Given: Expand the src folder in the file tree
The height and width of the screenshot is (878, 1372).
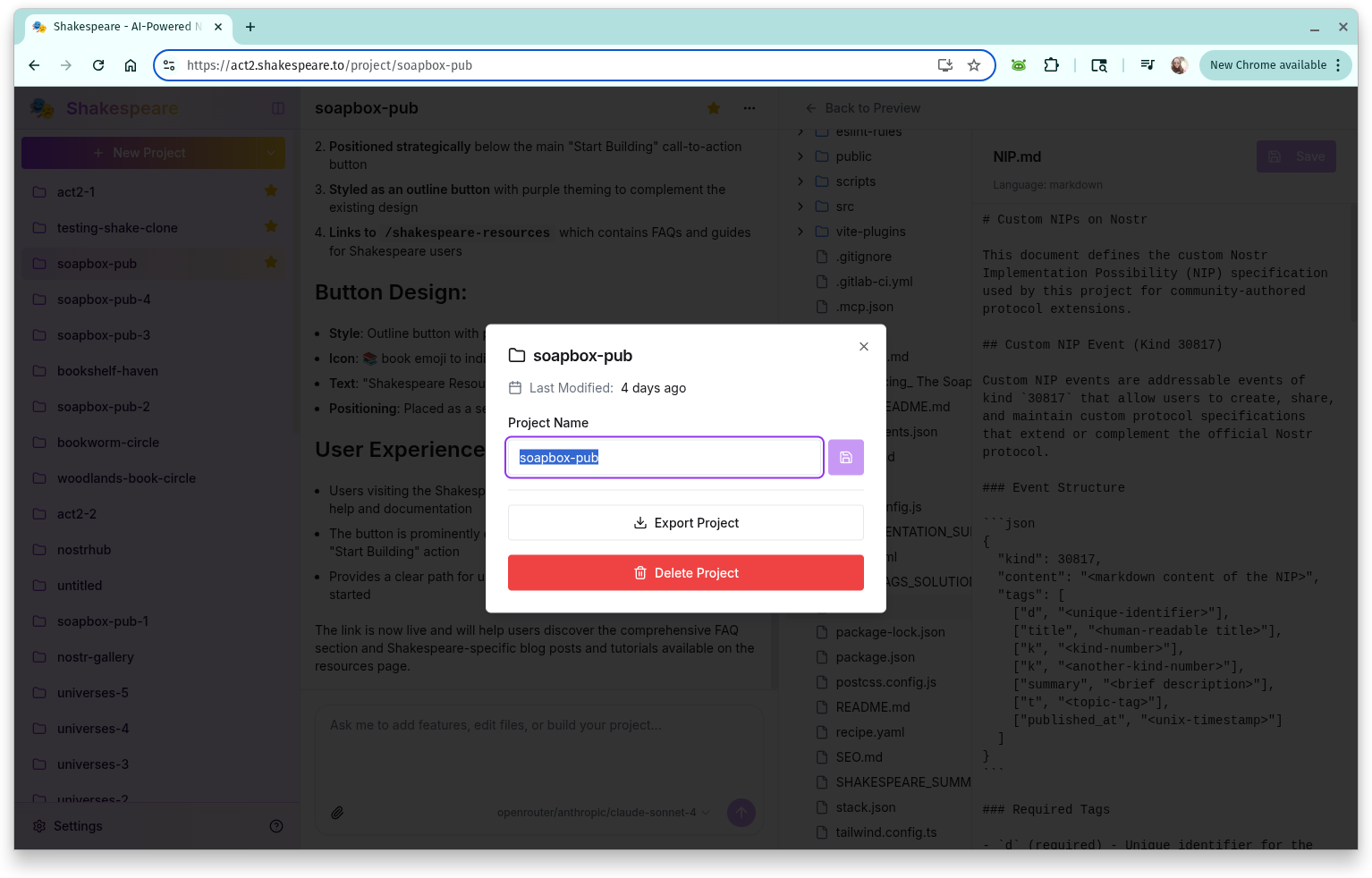Looking at the screenshot, I should [x=800, y=206].
